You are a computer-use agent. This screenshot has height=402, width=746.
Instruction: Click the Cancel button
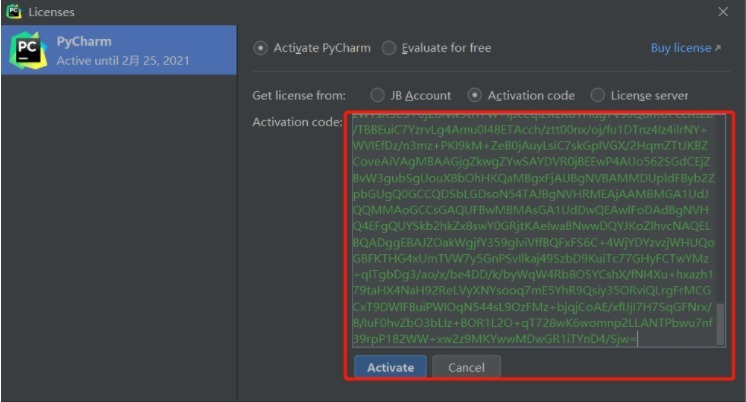pos(466,367)
